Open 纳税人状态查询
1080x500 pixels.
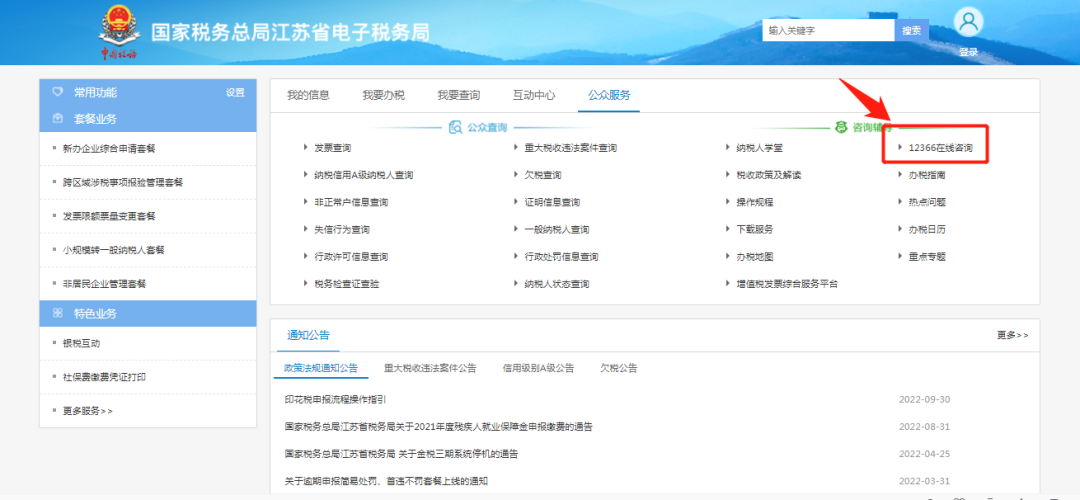tap(557, 284)
